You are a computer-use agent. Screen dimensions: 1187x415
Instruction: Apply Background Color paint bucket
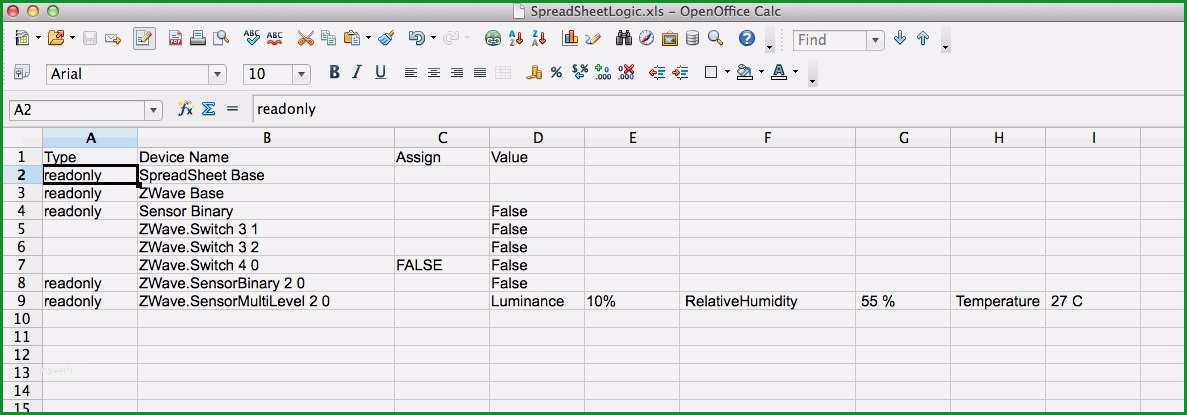(744, 73)
